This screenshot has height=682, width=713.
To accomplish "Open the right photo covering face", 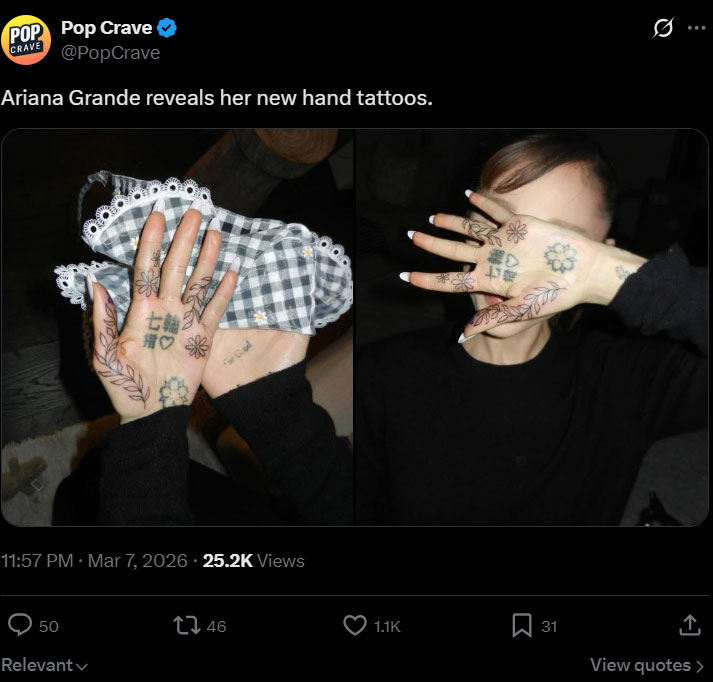I will pos(532,327).
